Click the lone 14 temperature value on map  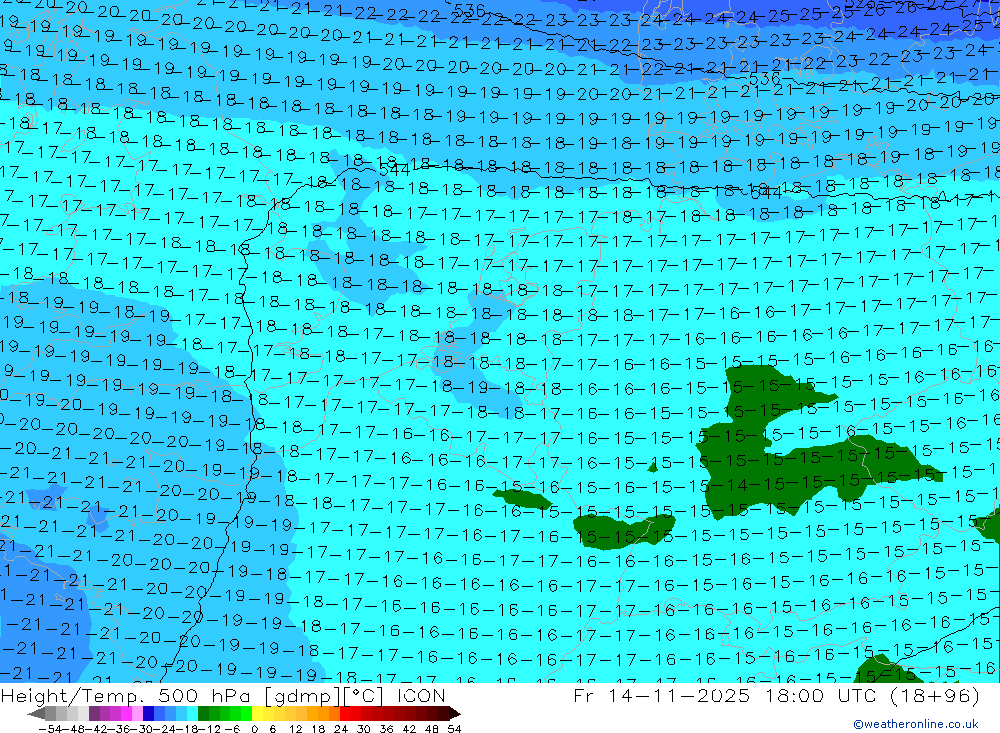(x=737, y=485)
